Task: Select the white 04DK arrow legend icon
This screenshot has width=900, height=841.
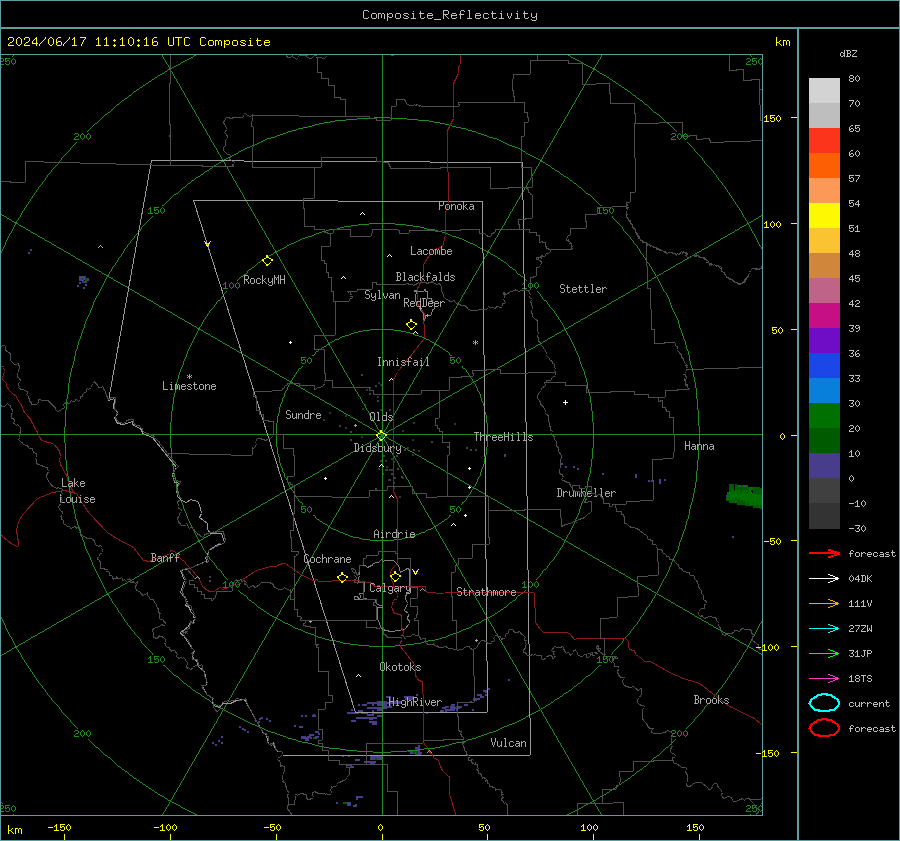Action: coord(824,578)
